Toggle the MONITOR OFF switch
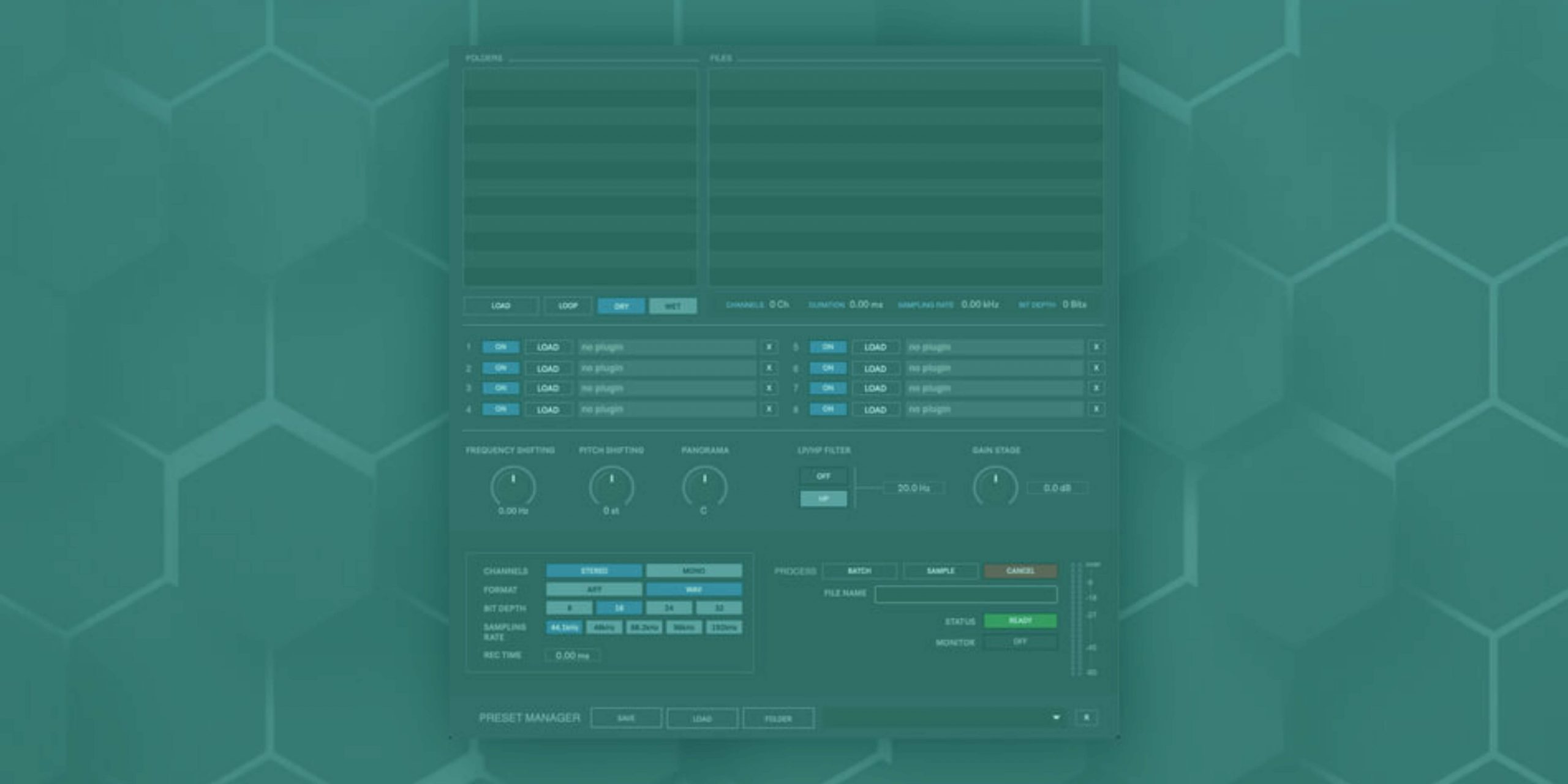Viewport: 1568px width, 784px height. 1020,642
